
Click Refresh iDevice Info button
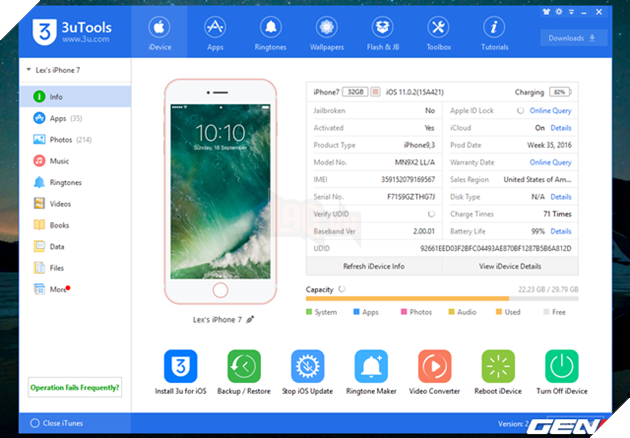[374, 266]
